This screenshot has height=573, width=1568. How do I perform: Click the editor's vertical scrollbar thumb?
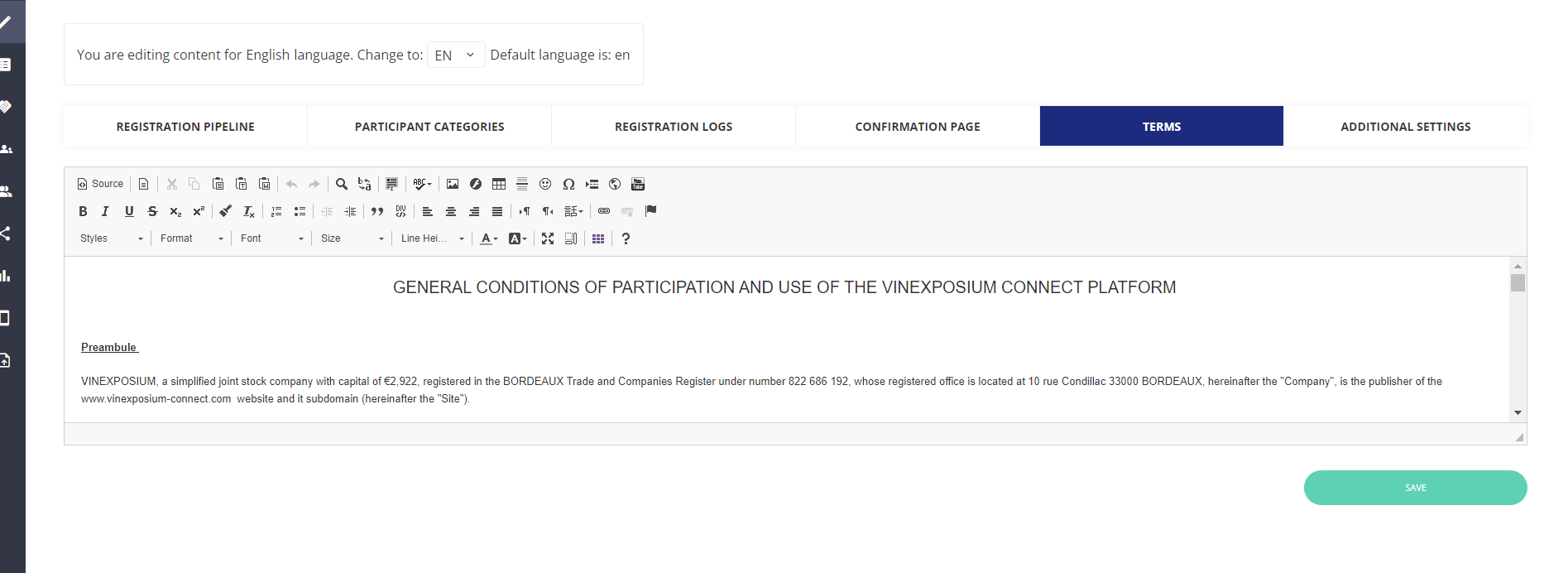(1518, 283)
